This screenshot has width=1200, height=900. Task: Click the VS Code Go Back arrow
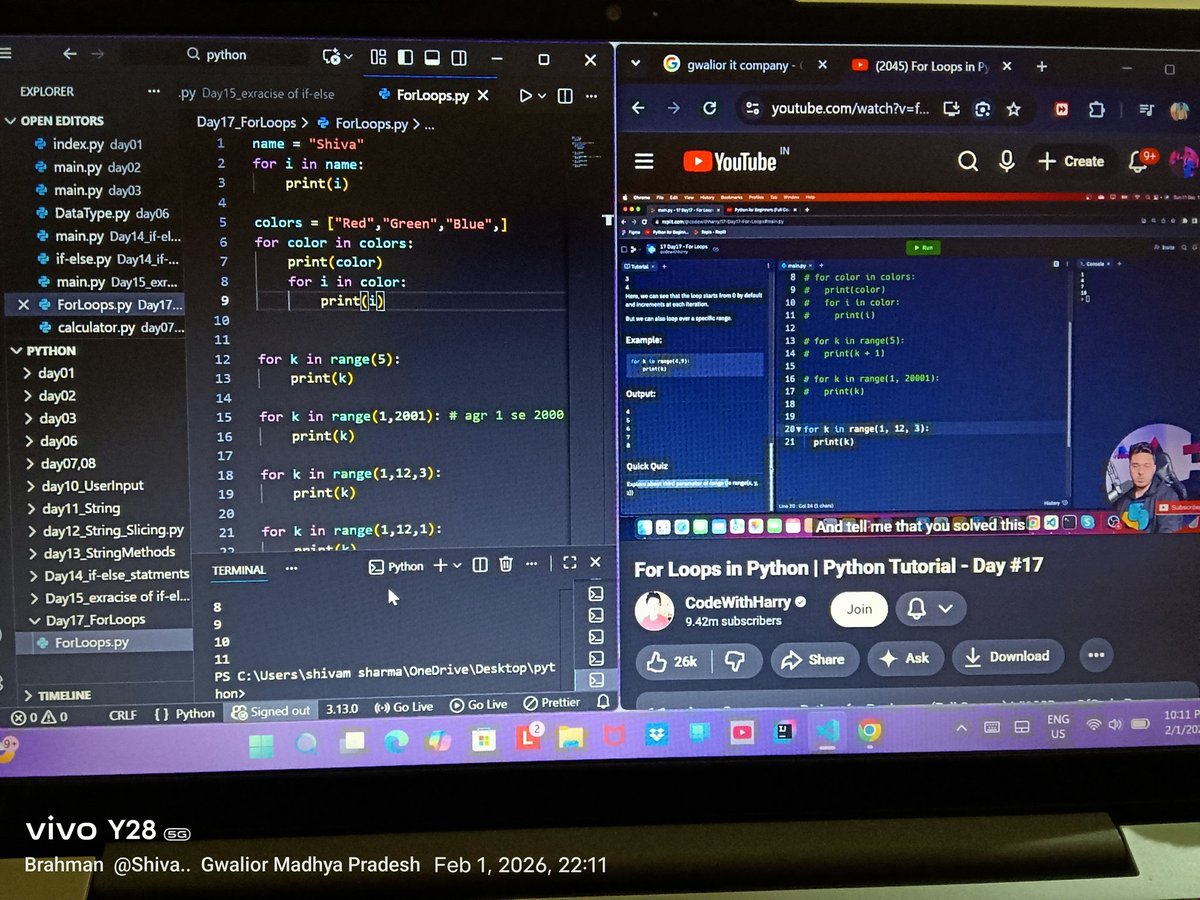(69, 55)
